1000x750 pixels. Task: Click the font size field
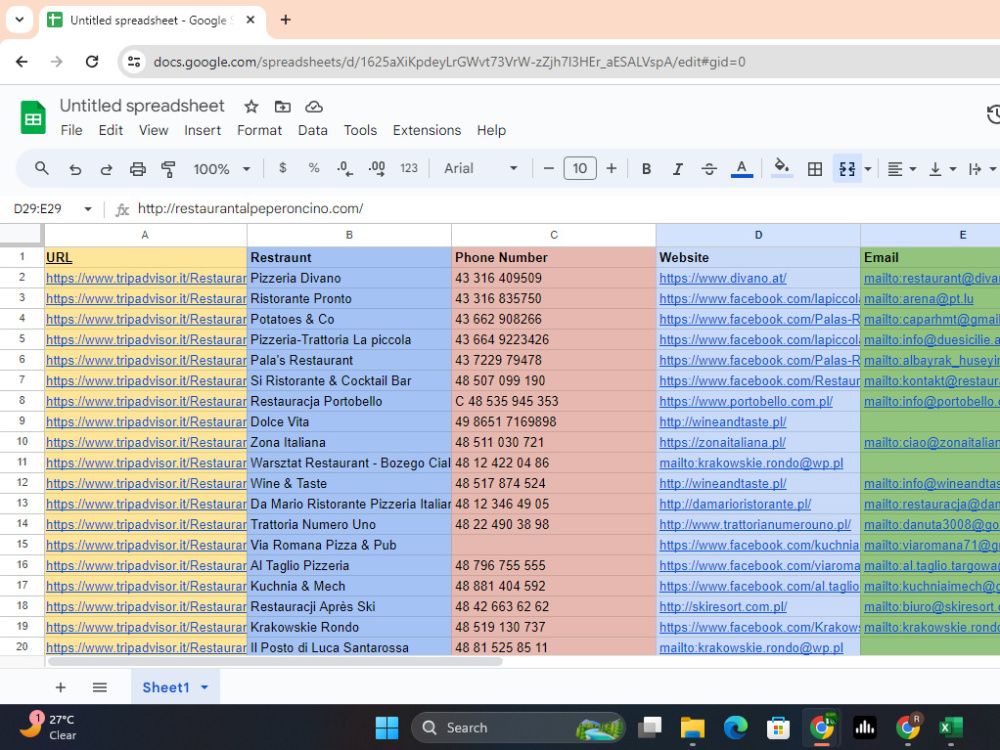click(580, 168)
